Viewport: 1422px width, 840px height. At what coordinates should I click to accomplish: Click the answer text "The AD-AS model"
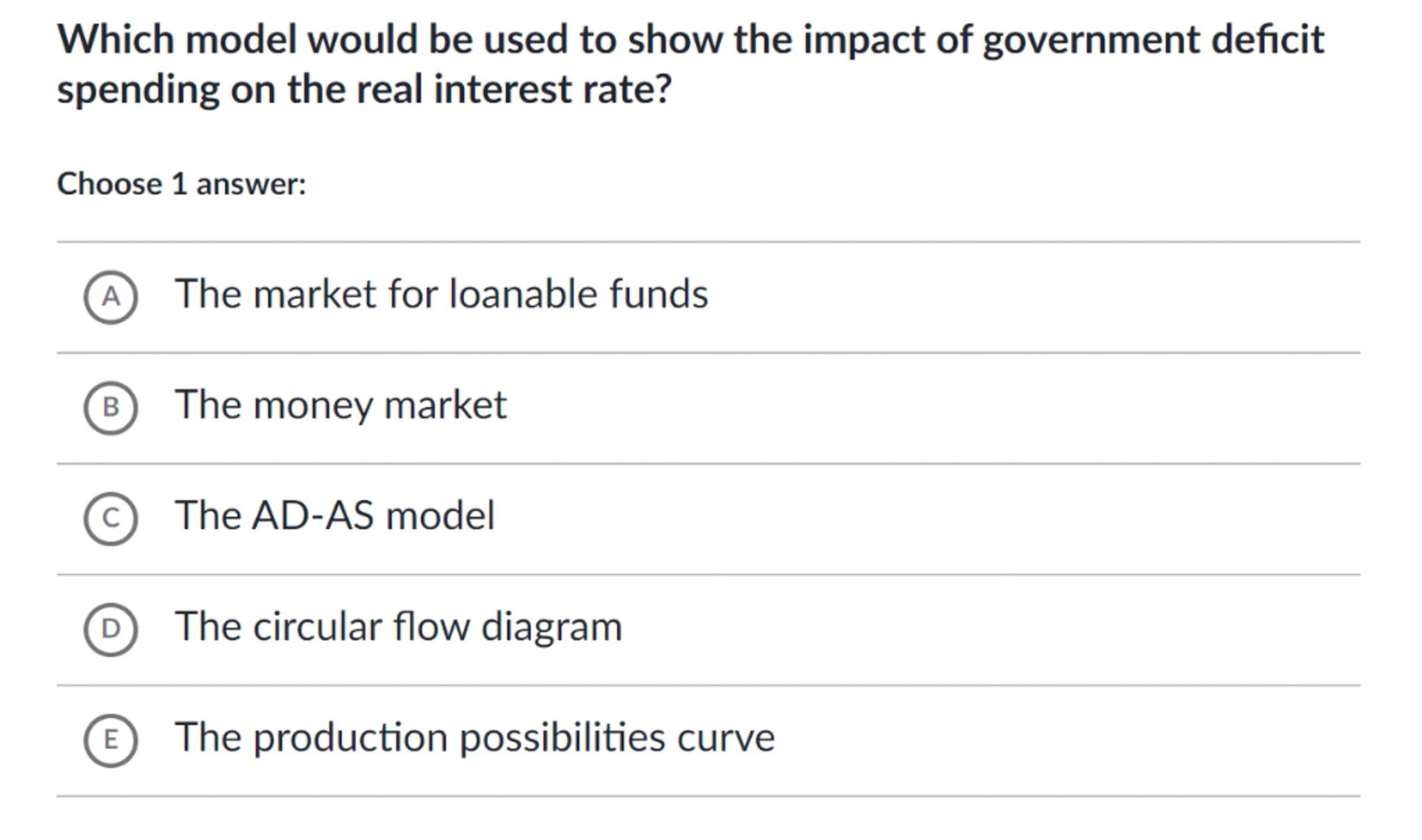pyautogui.click(x=335, y=516)
